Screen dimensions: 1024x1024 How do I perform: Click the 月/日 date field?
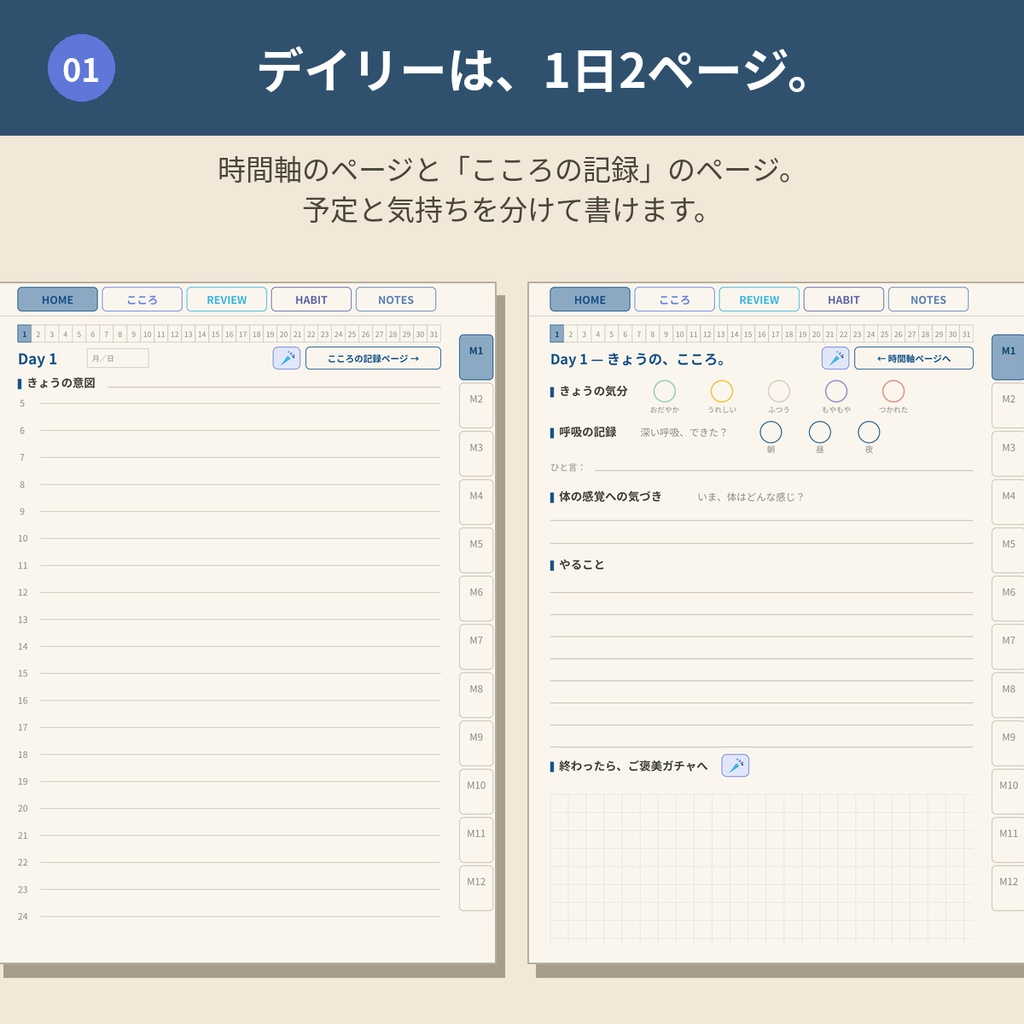tap(118, 358)
